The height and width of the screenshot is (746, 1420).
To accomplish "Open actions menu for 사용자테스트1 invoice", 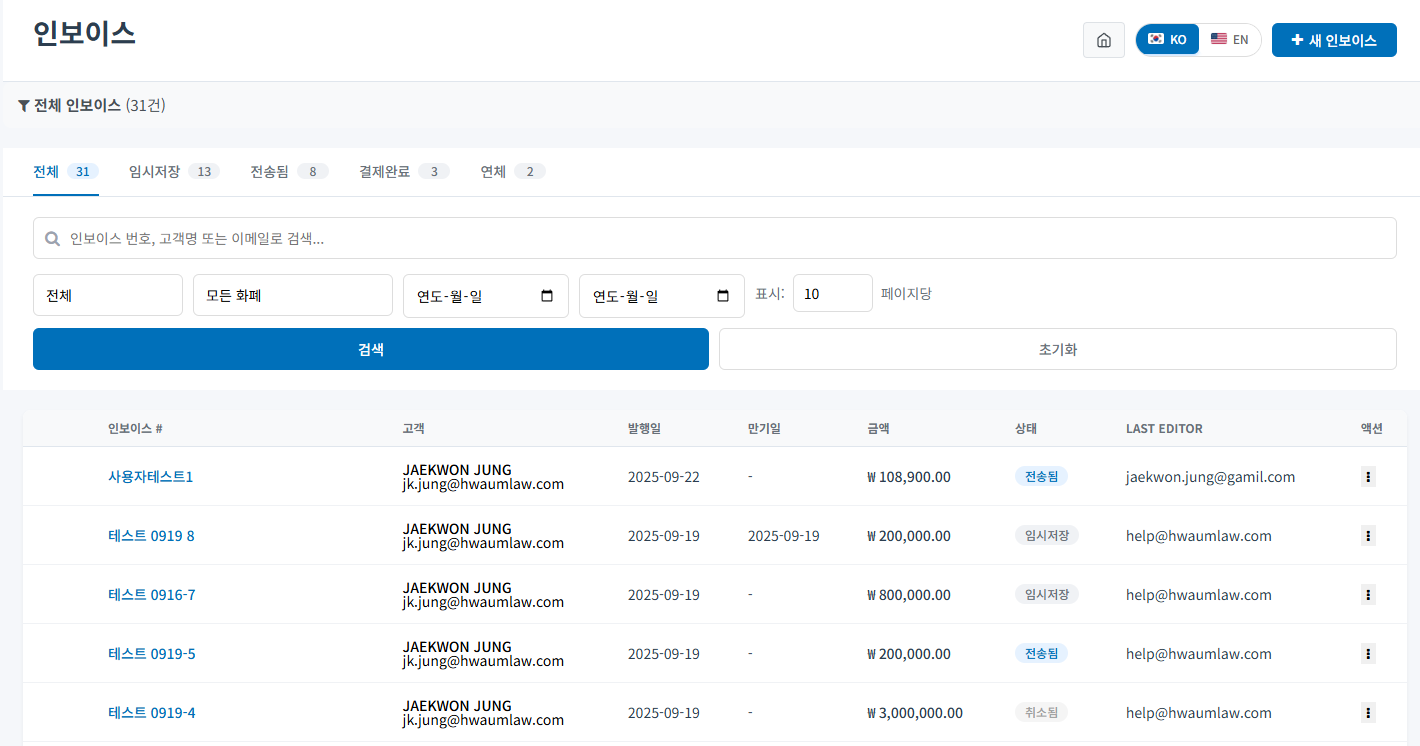I will [x=1367, y=477].
